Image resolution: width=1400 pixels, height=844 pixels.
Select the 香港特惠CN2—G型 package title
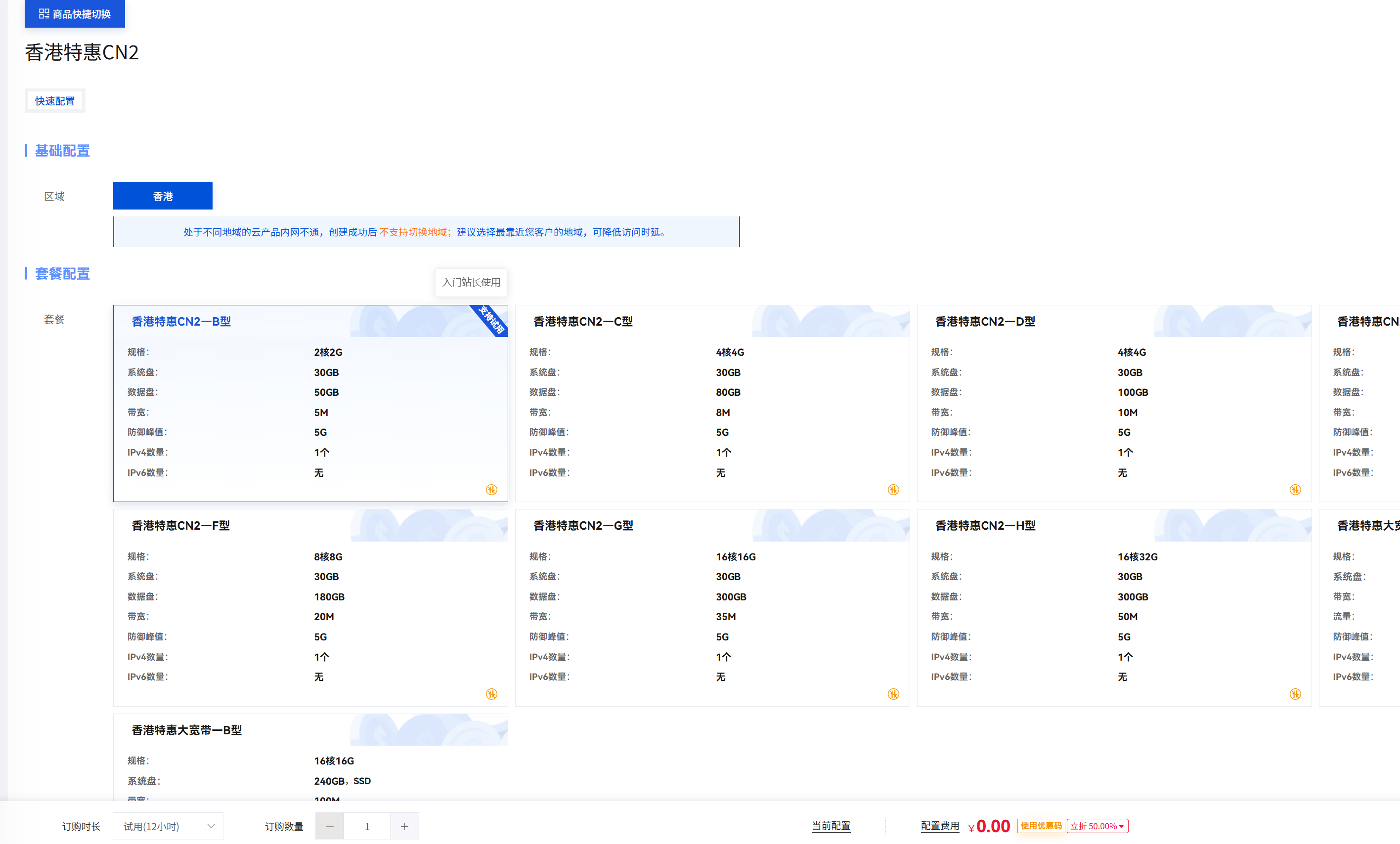[583, 525]
